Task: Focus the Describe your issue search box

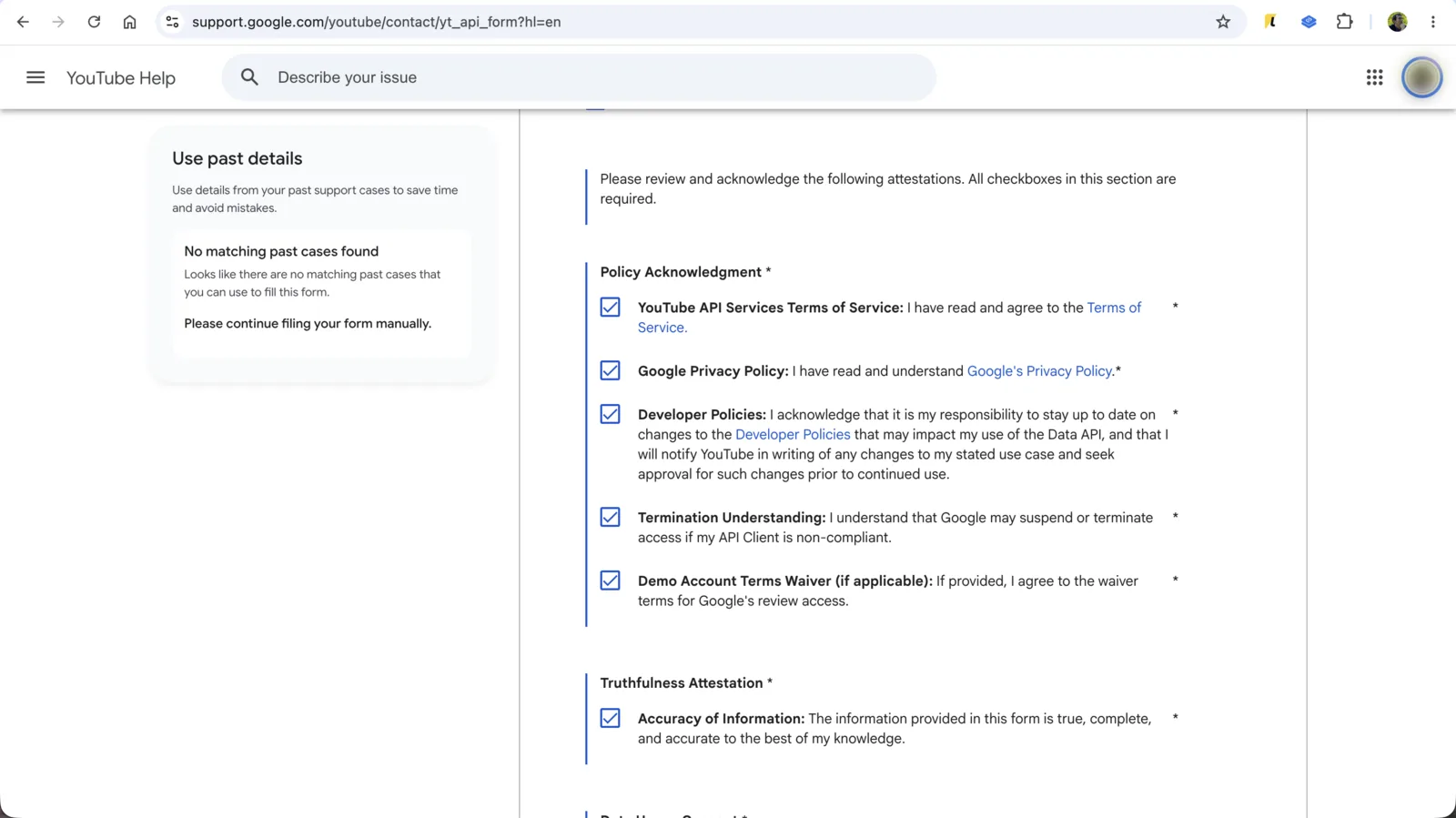Action: 579,77
